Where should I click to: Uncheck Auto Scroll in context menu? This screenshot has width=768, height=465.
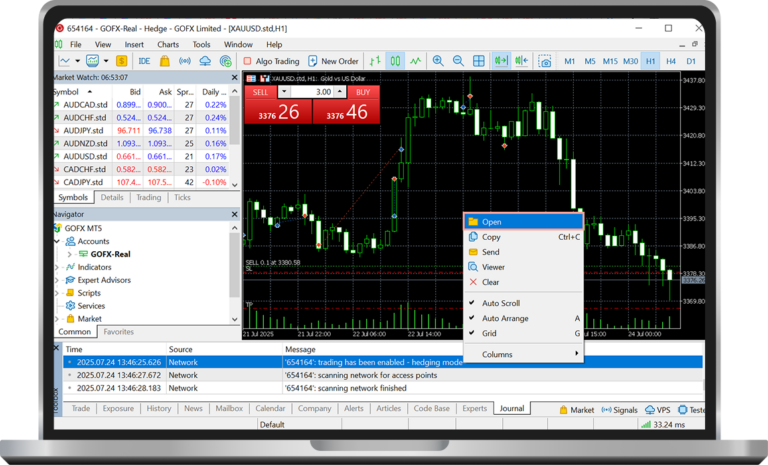(523, 303)
